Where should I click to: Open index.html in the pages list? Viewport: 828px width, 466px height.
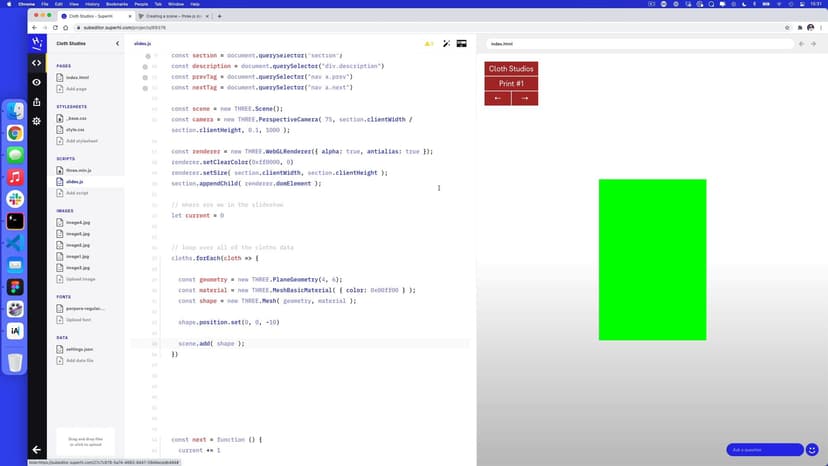pos(77,77)
